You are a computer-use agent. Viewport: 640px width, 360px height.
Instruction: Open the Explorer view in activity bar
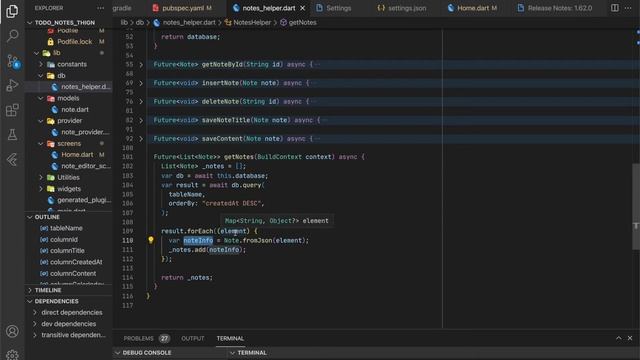tap(12, 11)
